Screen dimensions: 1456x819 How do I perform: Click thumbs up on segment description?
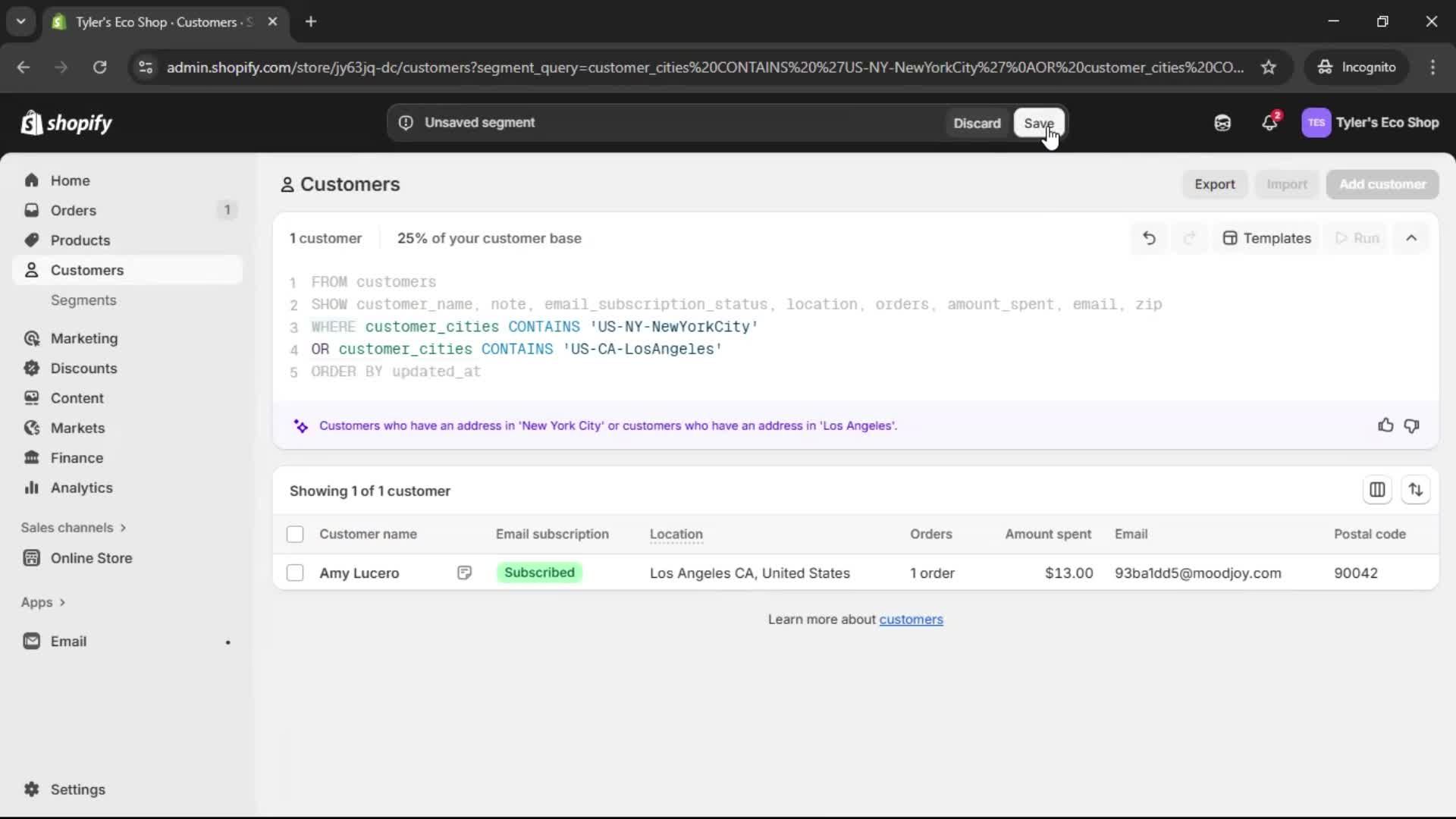coord(1385,425)
